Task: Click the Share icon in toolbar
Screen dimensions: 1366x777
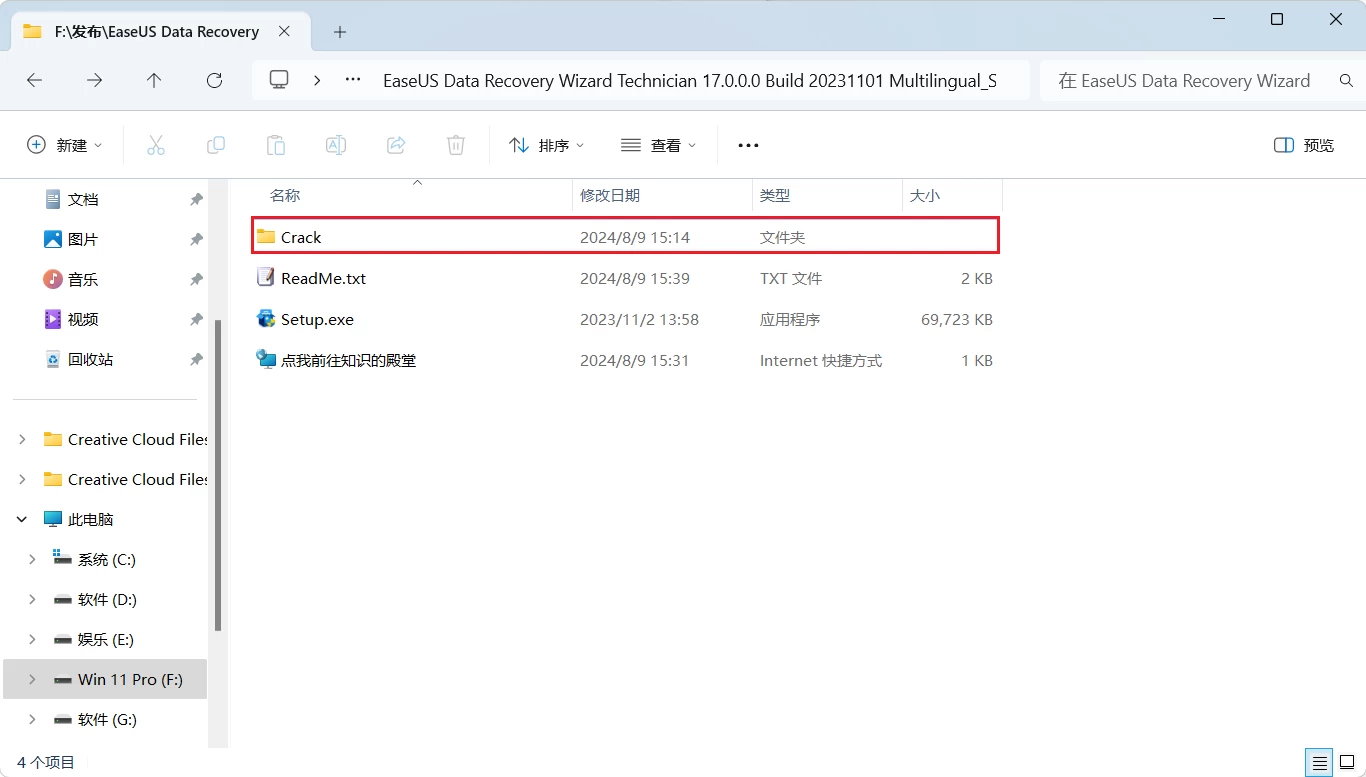Action: coord(396,145)
